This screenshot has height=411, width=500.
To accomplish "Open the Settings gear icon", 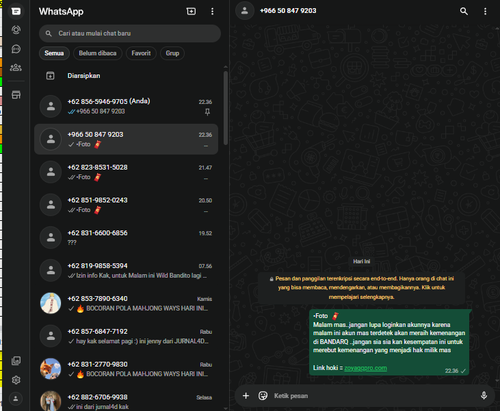I will click(x=16, y=380).
